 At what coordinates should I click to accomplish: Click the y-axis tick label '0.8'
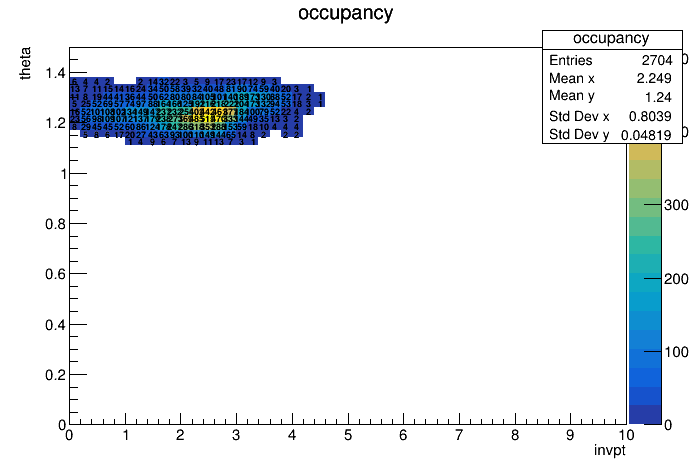55,224
